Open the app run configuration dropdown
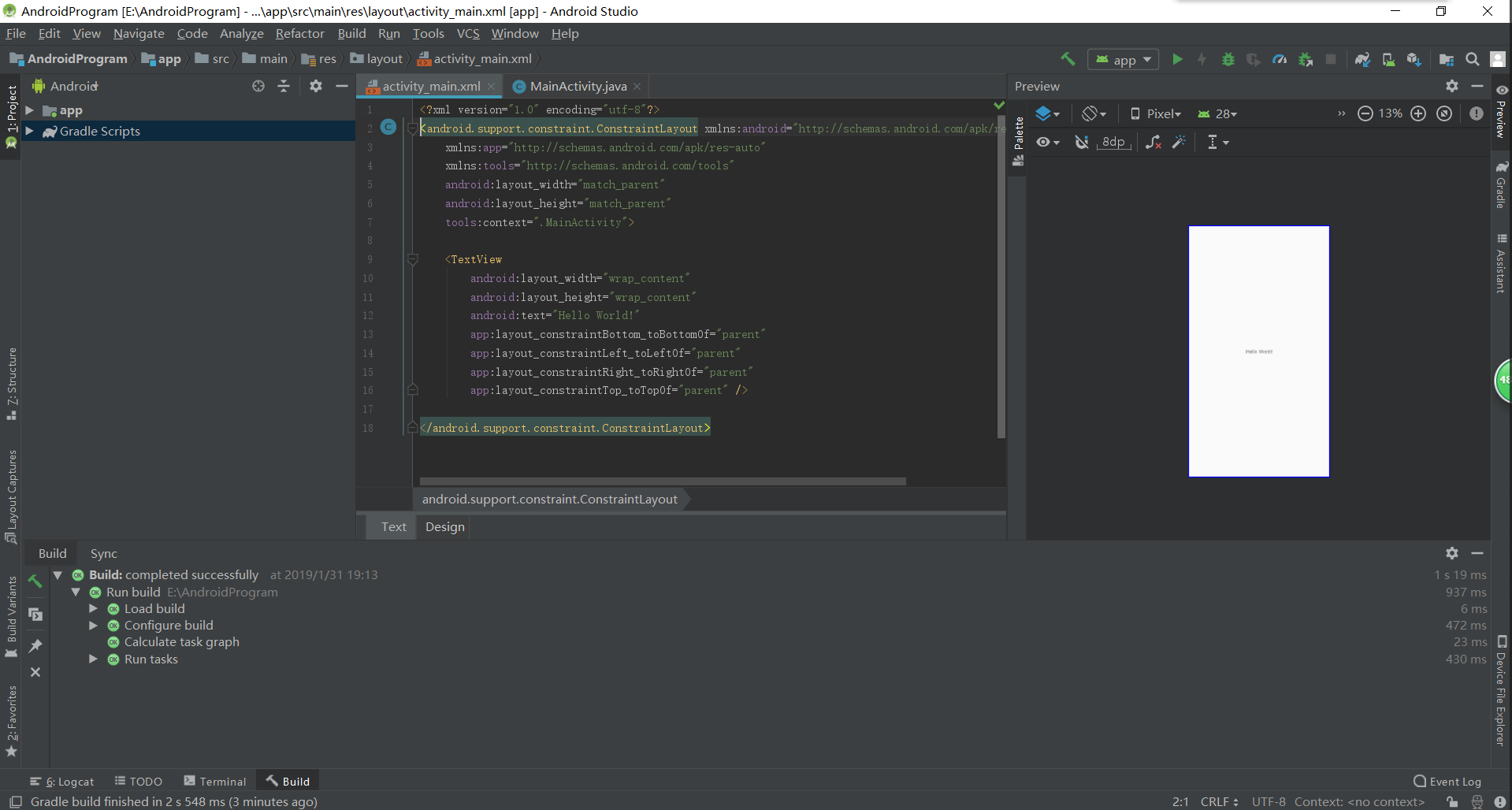 tap(1124, 59)
